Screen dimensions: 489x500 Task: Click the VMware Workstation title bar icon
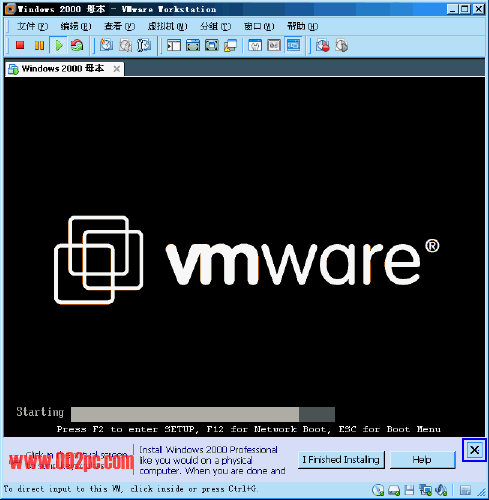click(x=11, y=9)
